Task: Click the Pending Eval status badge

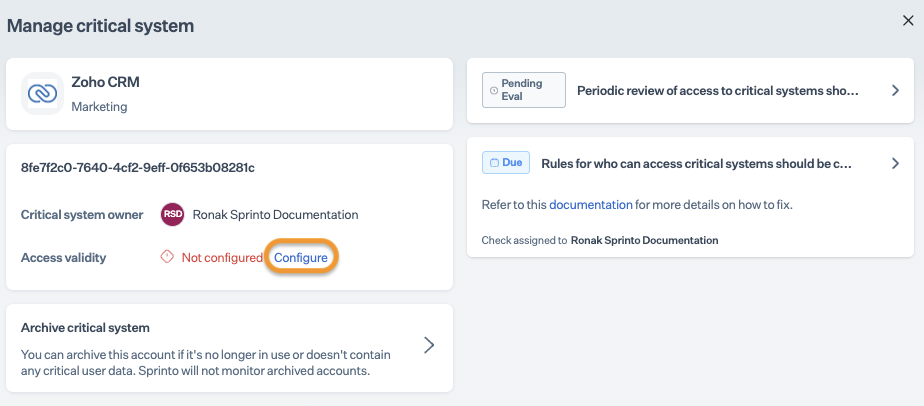Action: tap(524, 90)
